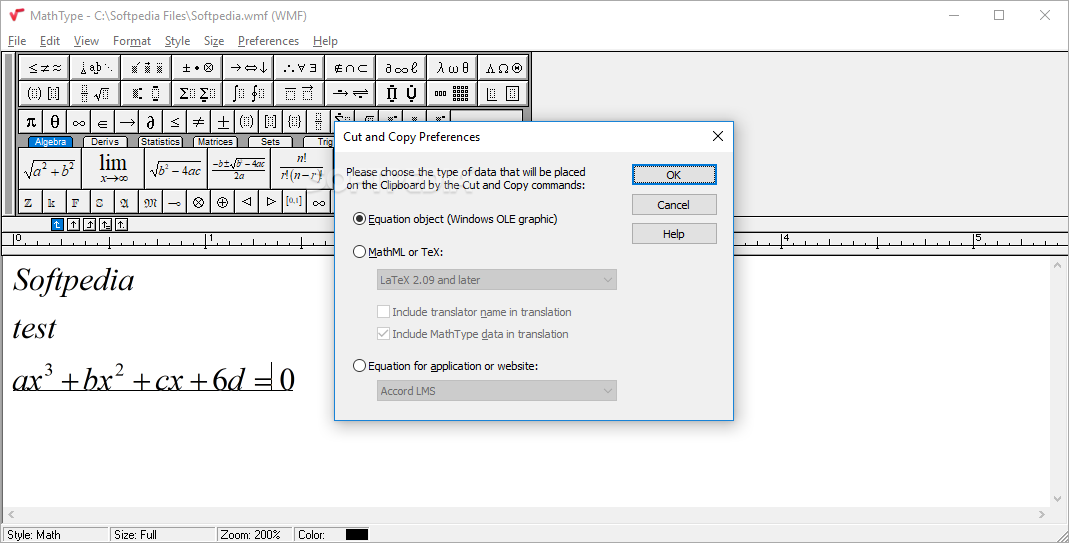
Task: Insert the n!/r!(n−r)! expression
Action: pos(301,168)
